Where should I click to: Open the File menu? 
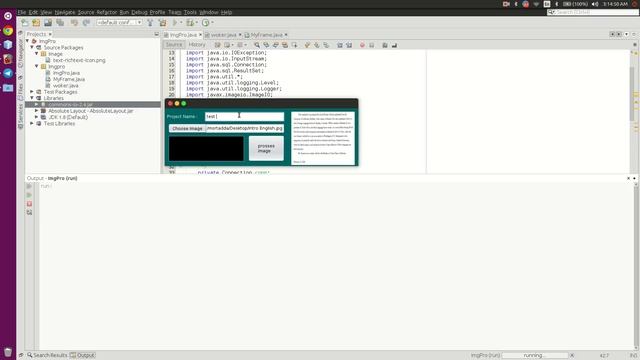pos(22,12)
